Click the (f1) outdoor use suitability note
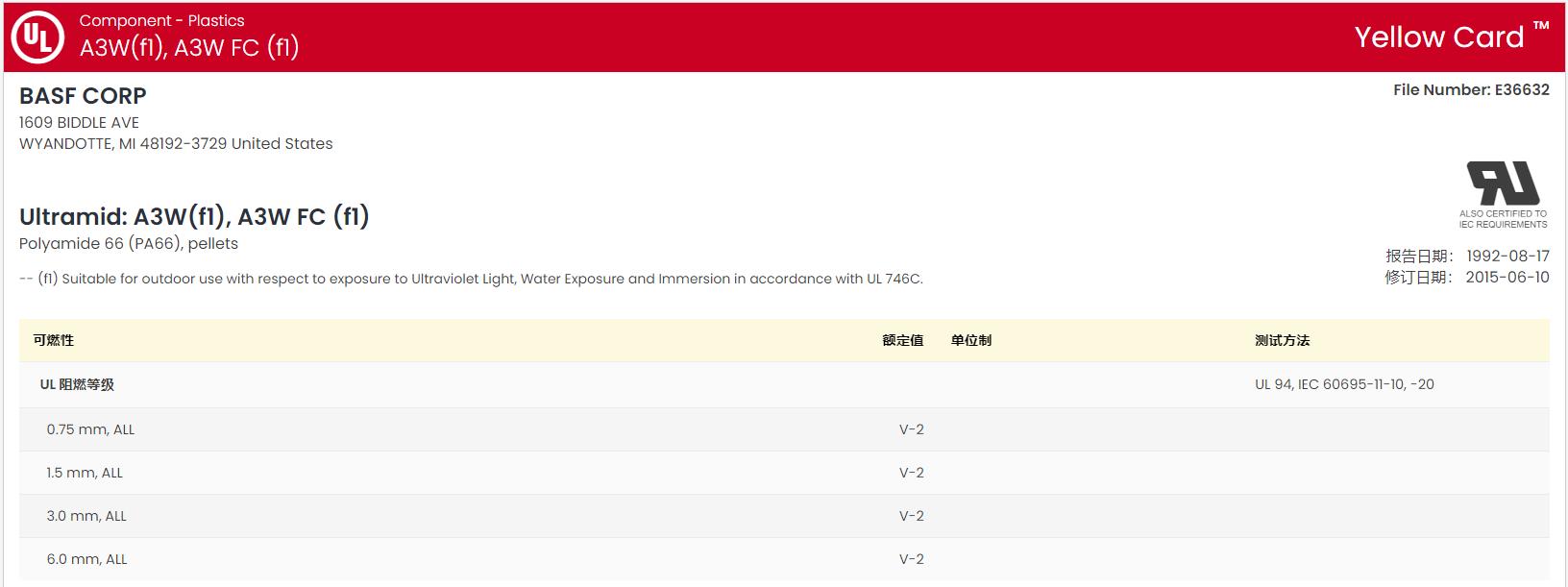The width and height of the screenshot is (1568, 587). (x=471, y=279)
